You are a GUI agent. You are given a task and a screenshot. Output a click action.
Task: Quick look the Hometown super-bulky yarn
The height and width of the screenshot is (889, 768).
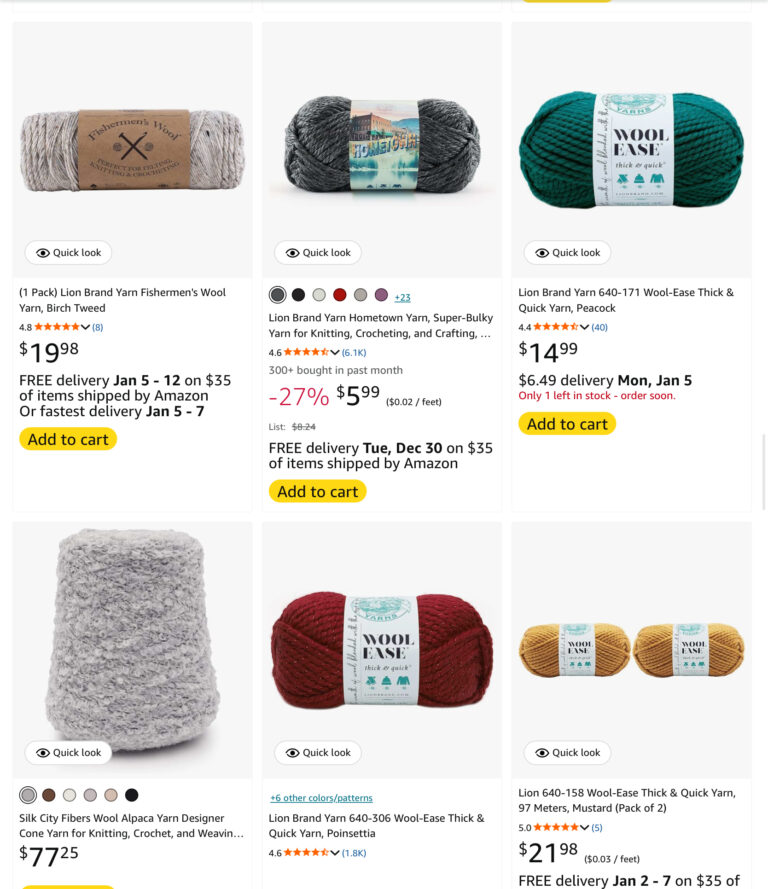tap(317, 252)
